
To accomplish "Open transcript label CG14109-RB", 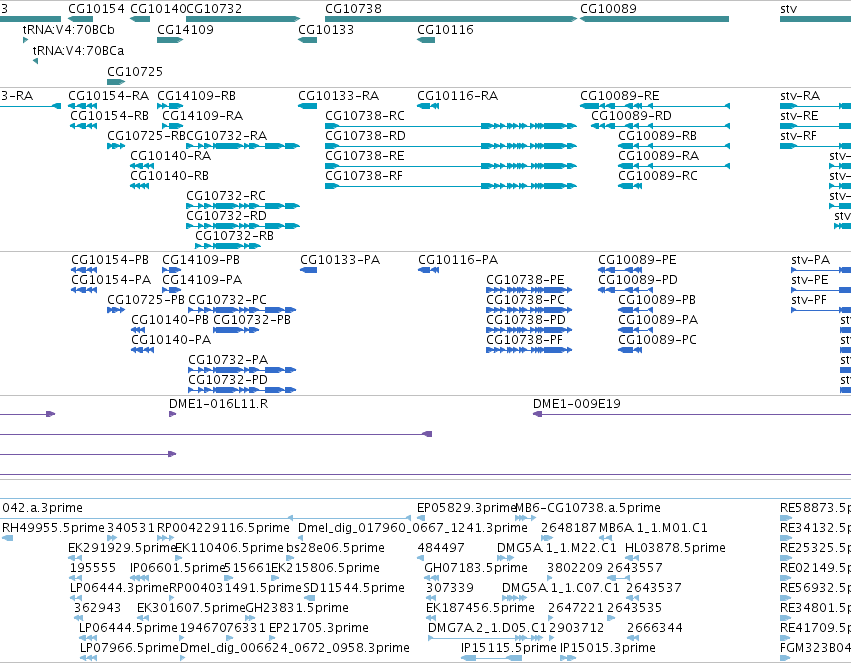I will pyautogui.click(x=196, y=96).
